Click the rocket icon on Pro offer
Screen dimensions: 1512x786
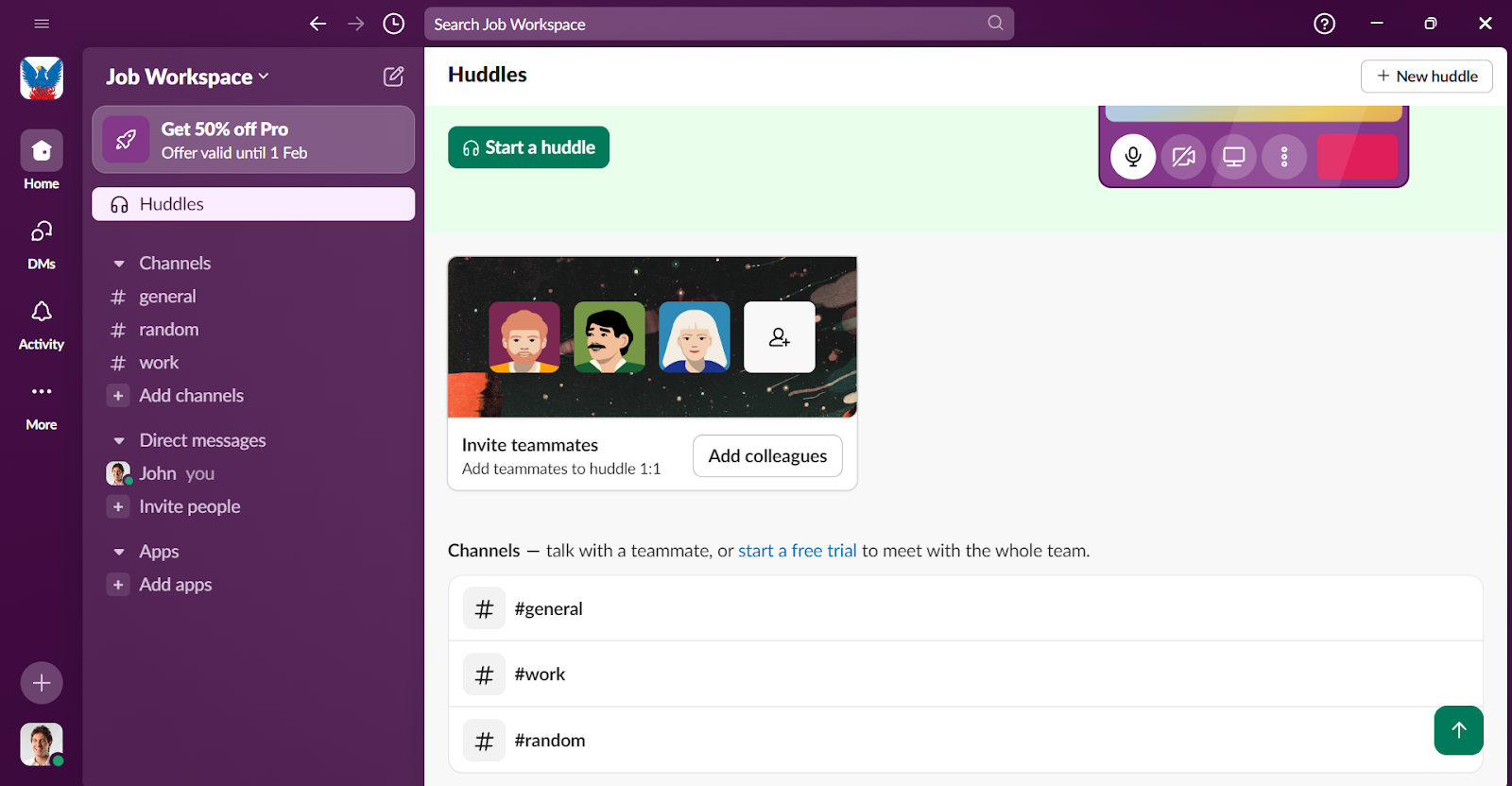[x=126, y=140]
